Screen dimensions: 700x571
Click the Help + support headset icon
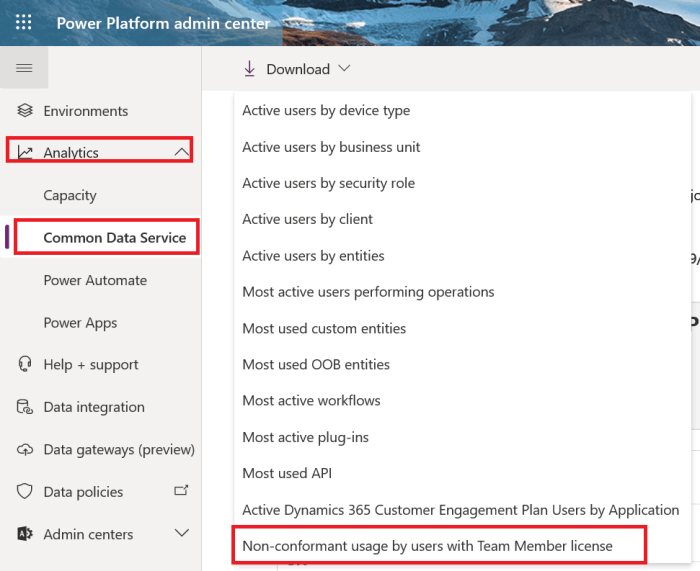(x=25, y=365)
